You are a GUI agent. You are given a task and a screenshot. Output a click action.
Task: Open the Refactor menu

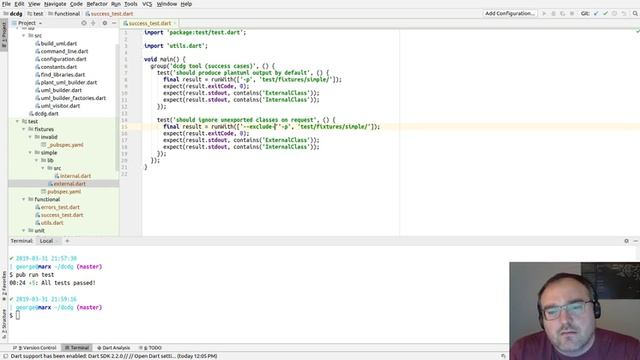[x=97, y=4]
